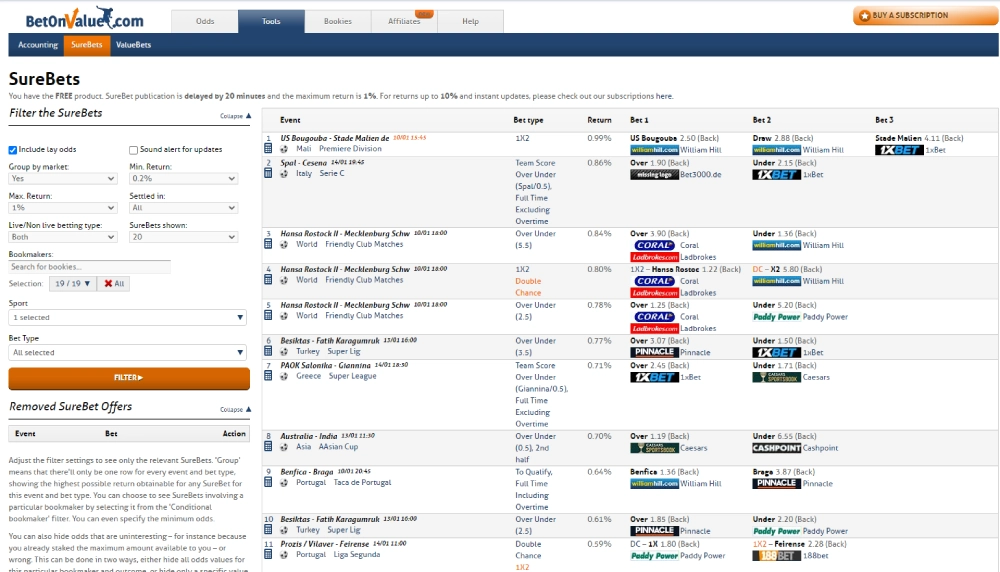
Task: Click Bet3000.de missing logo in Spal row
Action: 654,175
